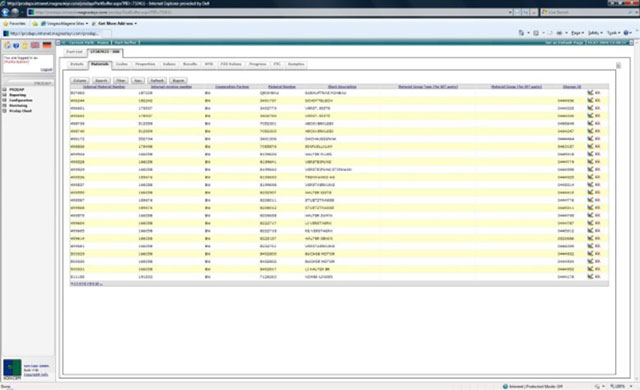Click Set as Default Page link

click(x=564, y=42)
